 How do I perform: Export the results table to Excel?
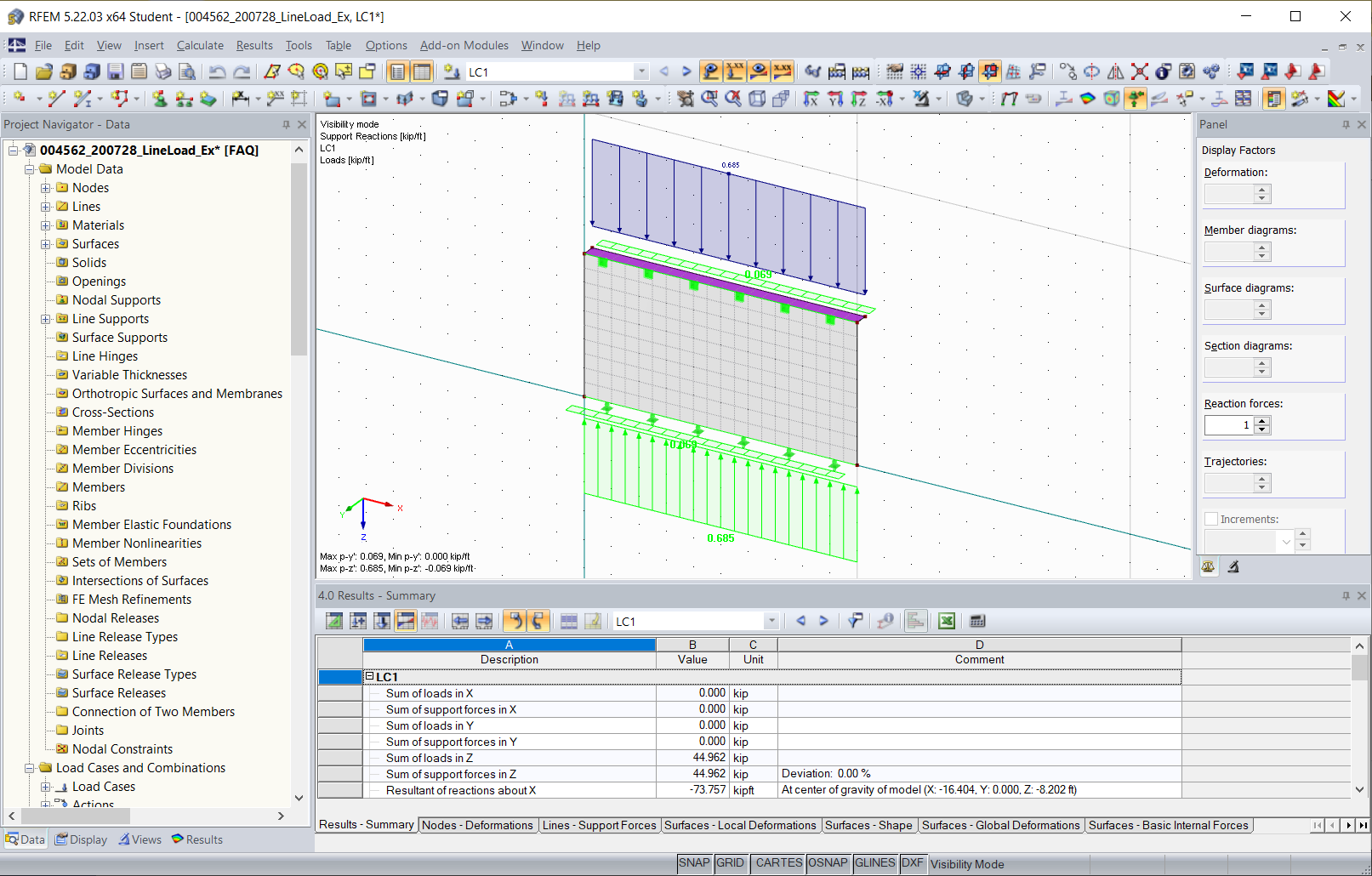(x=946, y=621)
